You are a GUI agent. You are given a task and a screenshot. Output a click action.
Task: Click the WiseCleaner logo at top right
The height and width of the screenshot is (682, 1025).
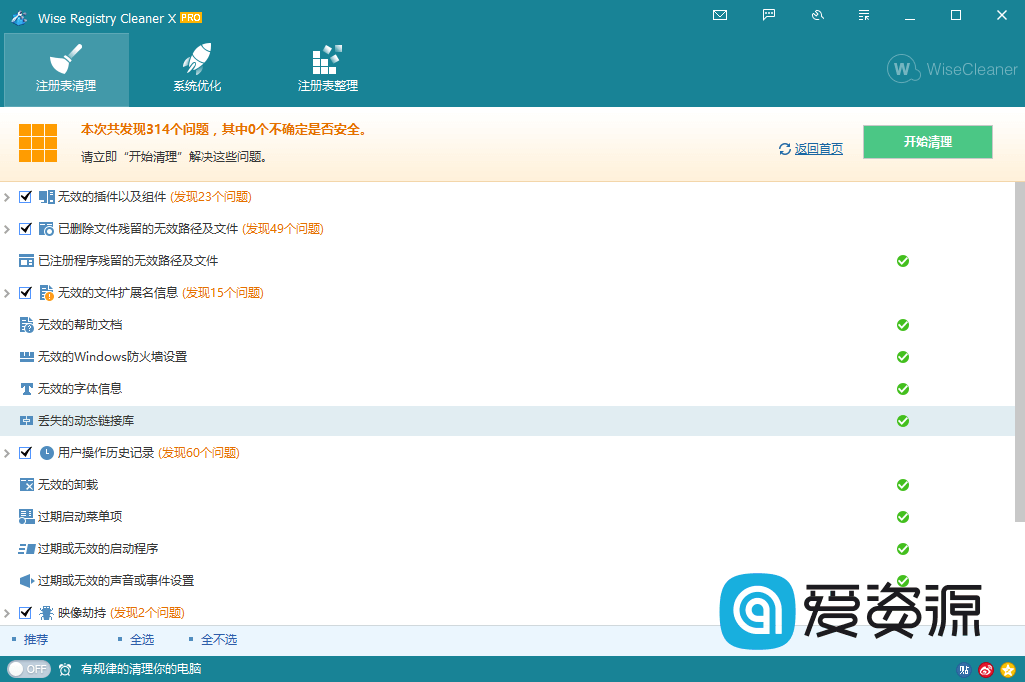coord(949,69)
